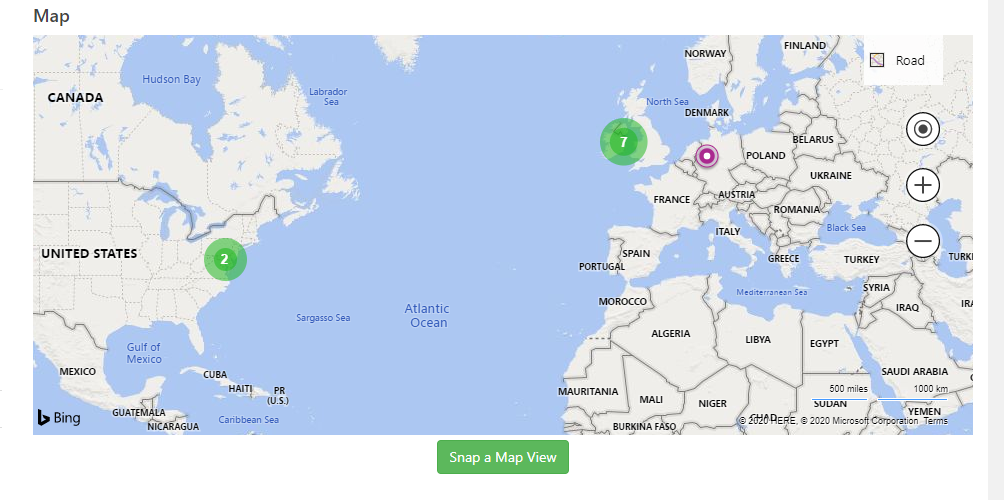Open the green cluster marked 7
The height and width of the screenshot is (500, 1004).
pos(624,142)
